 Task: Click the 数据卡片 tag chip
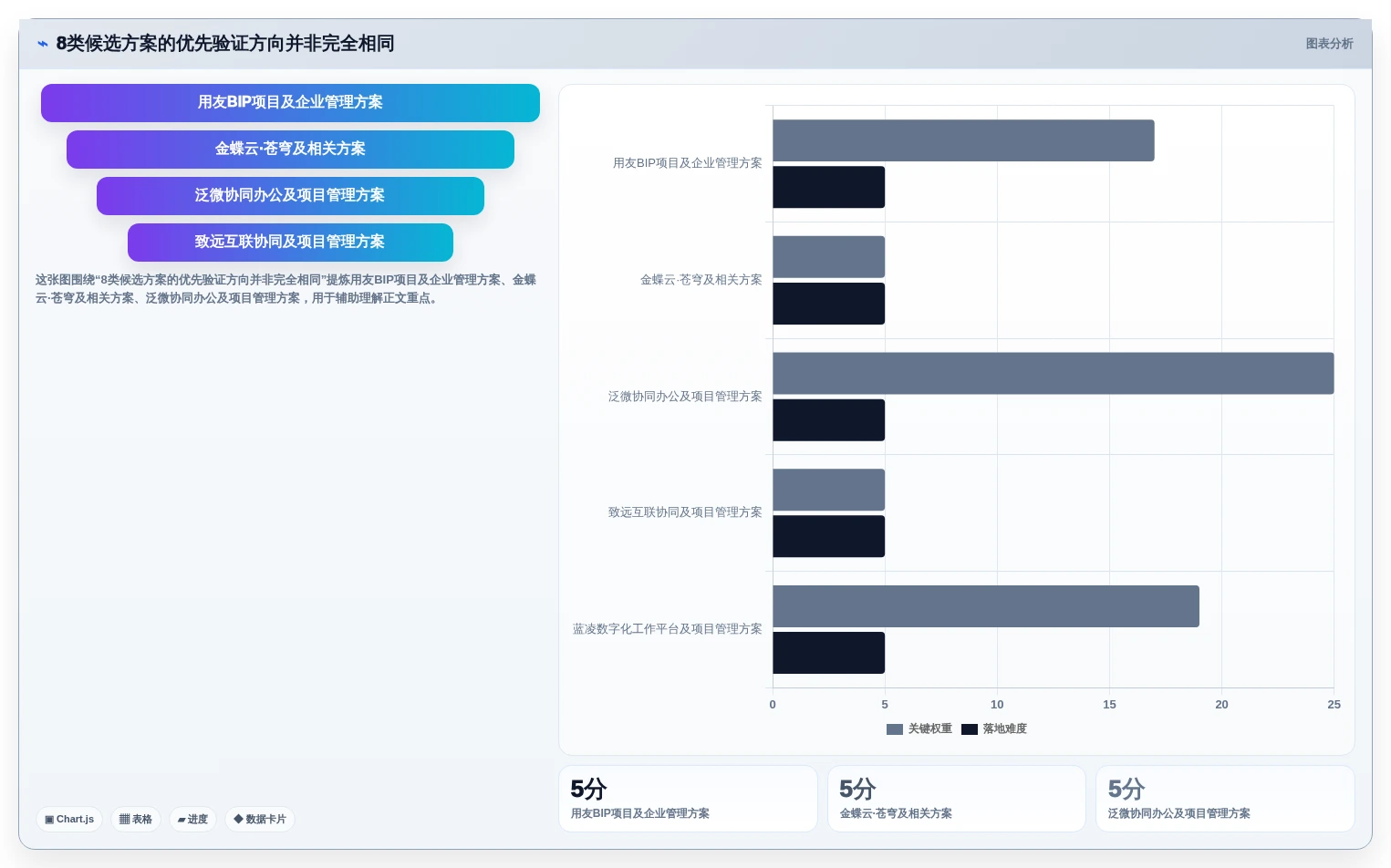260,819
